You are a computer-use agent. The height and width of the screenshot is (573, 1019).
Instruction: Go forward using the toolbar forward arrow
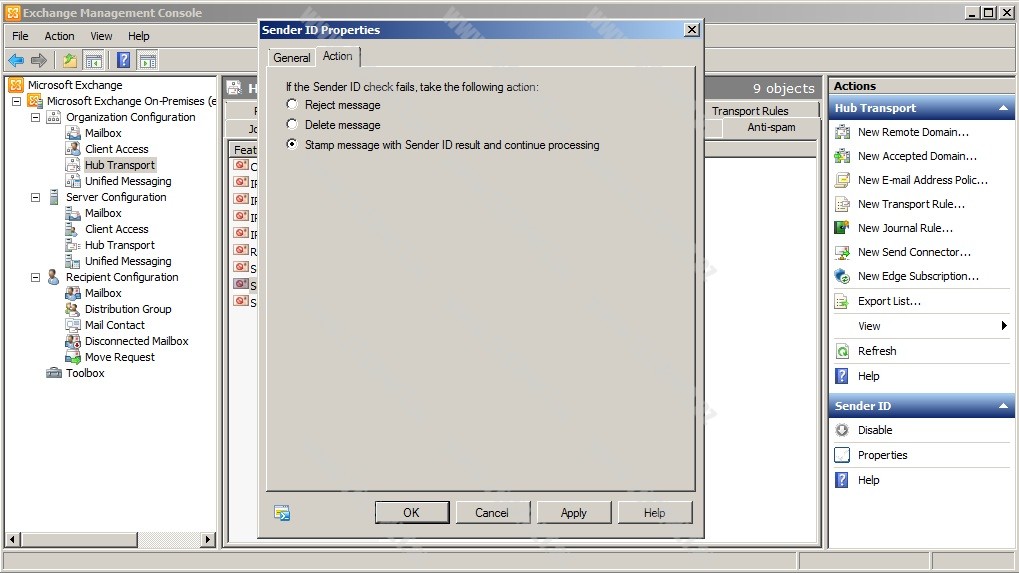pos(39,60)
